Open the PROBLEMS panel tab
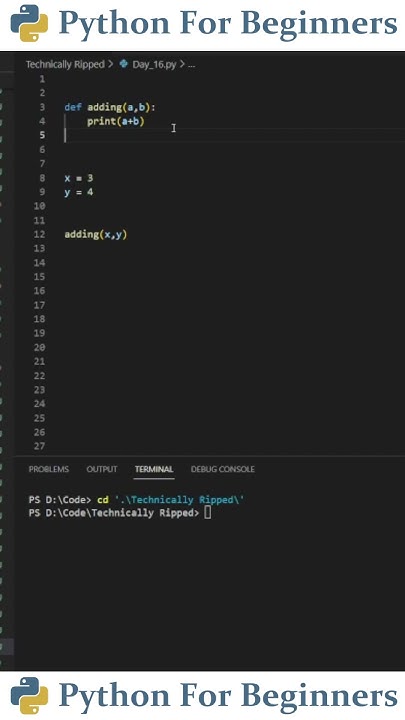 point(49,469)
